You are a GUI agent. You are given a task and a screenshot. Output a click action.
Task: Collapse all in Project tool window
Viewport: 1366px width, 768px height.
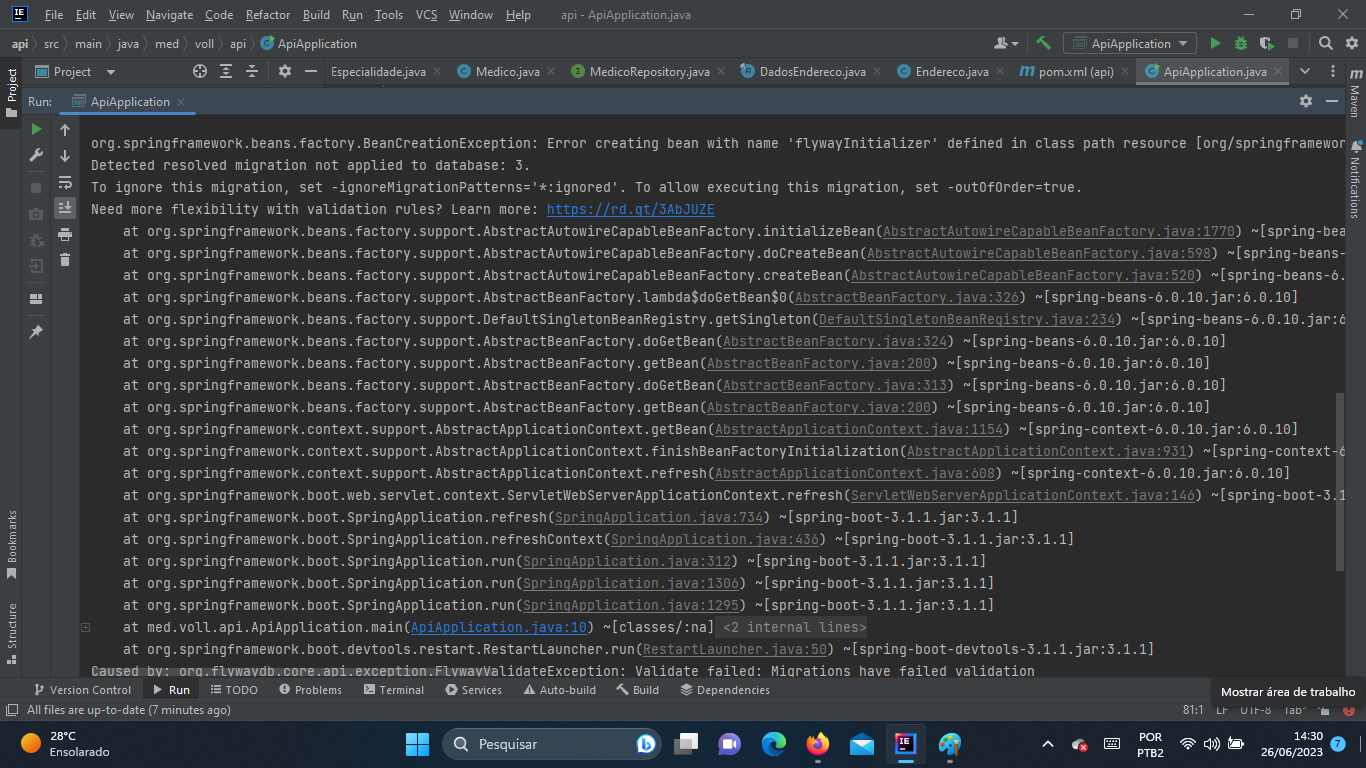pos(252,71)
